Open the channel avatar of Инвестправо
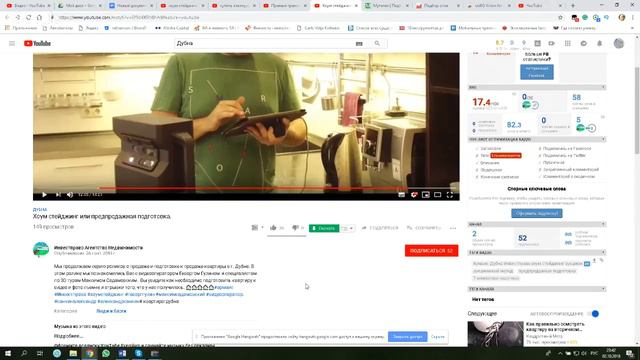 point(41,249)
